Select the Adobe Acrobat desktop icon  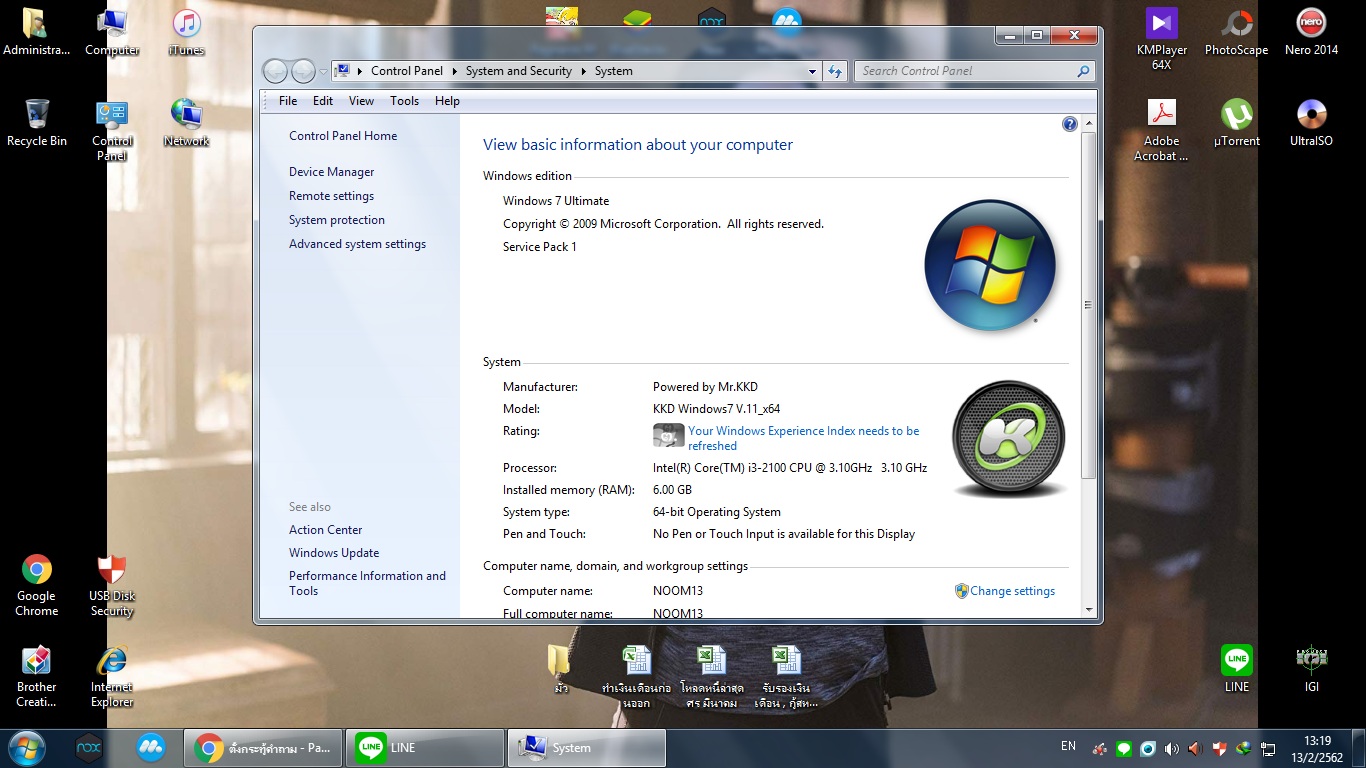(1162, 130)
